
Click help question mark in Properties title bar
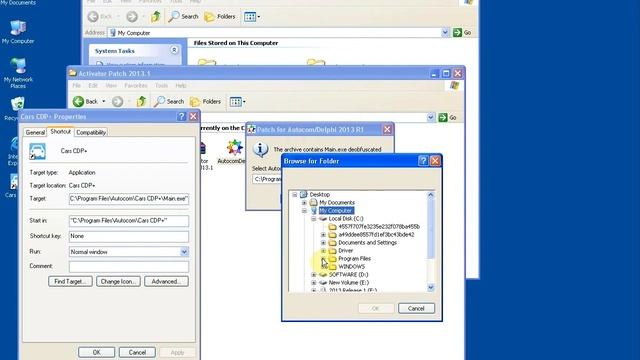[x=181, y=117]
